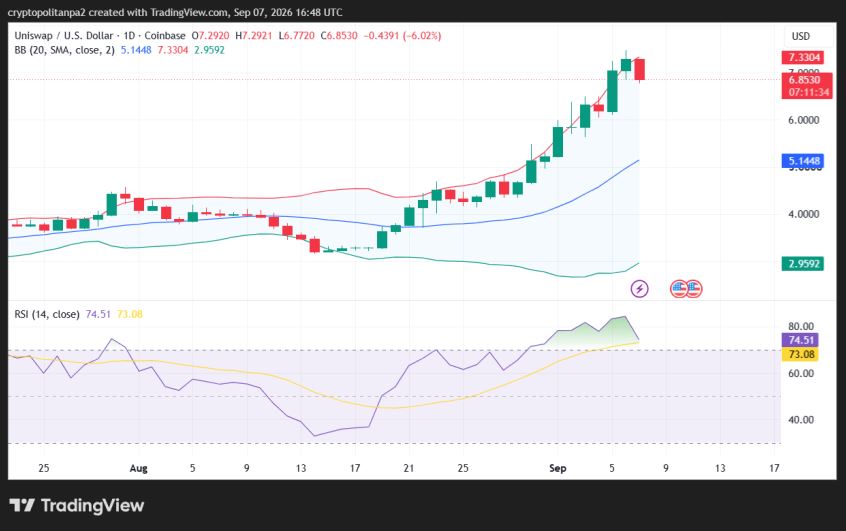Click the change value −0.4391 (−6.02%)
The width and height of the screenshot is (846, 531).
402,36
